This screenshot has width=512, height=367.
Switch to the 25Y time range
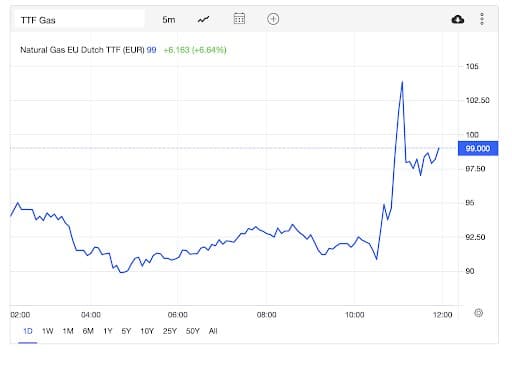[x=169, y=331]
